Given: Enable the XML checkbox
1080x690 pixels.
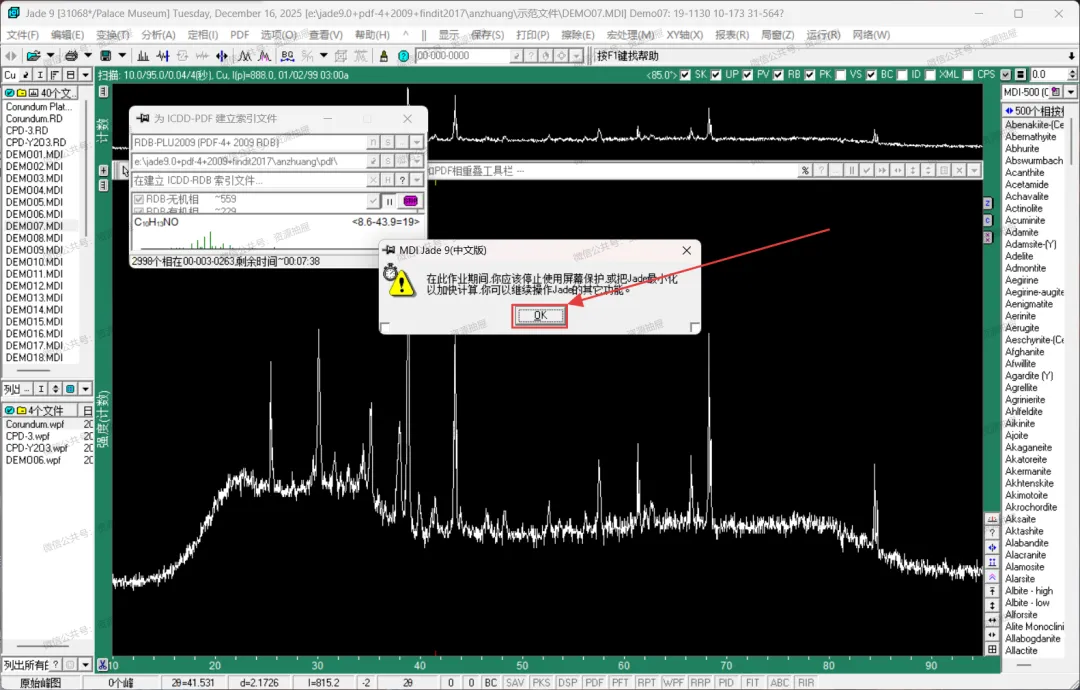Looking at the screenshot, I should click(x=931, y=74).
